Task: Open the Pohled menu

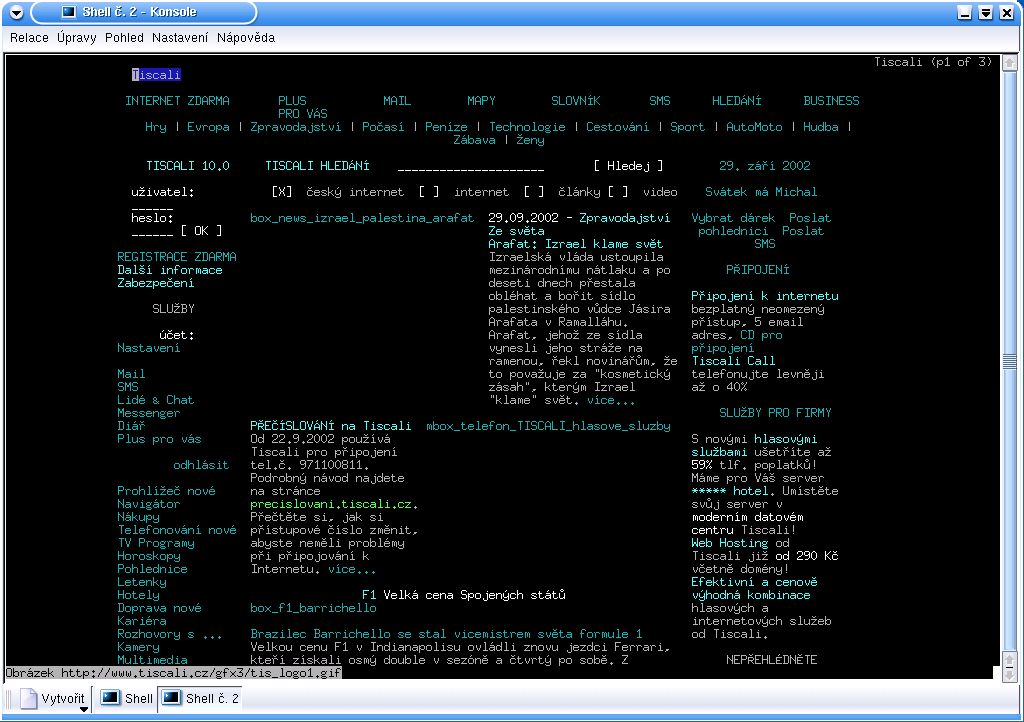Action: (x=124, y=37)
